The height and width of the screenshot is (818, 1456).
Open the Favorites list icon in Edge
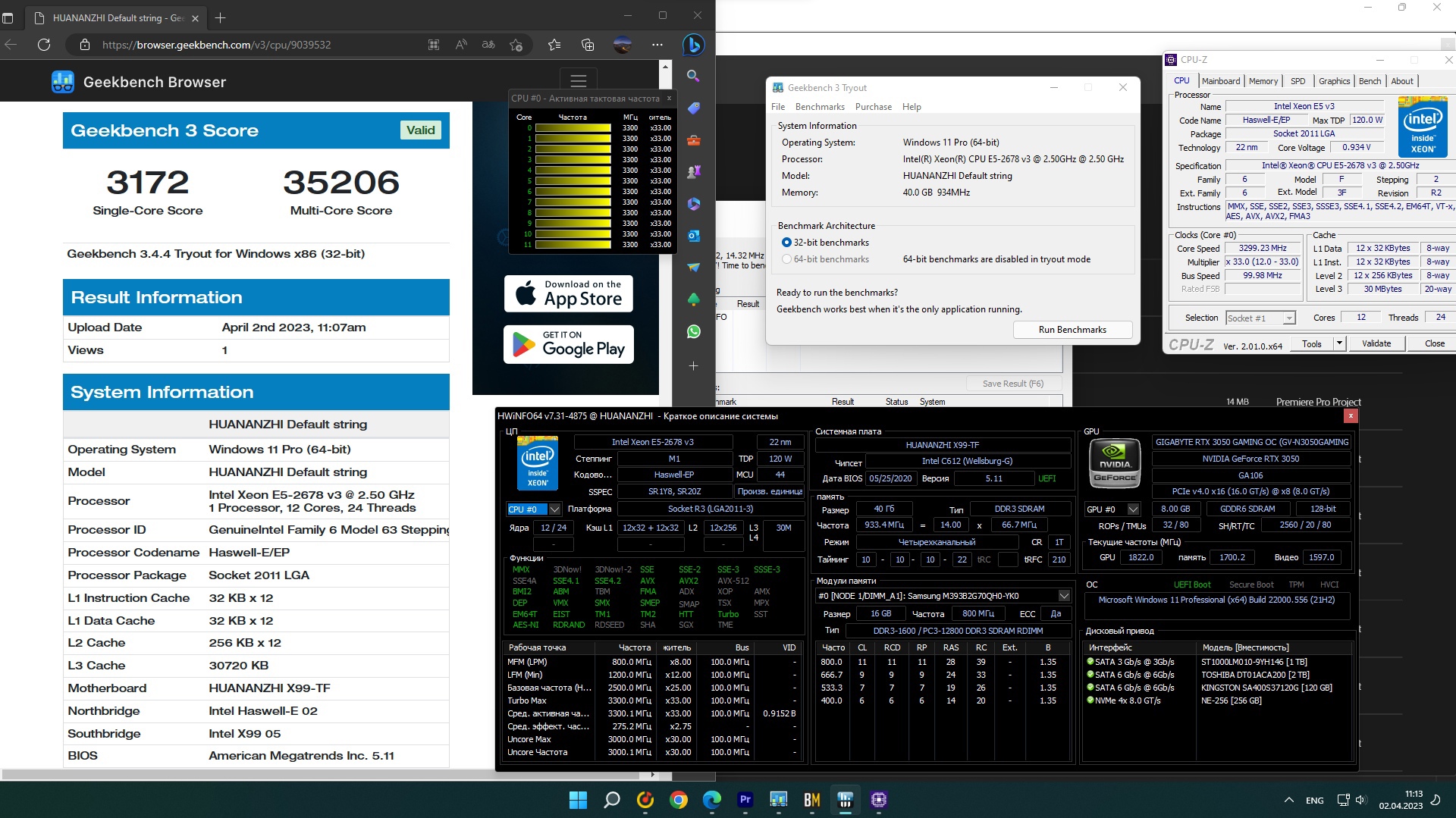pyautogui.click(x=554, y=45)
